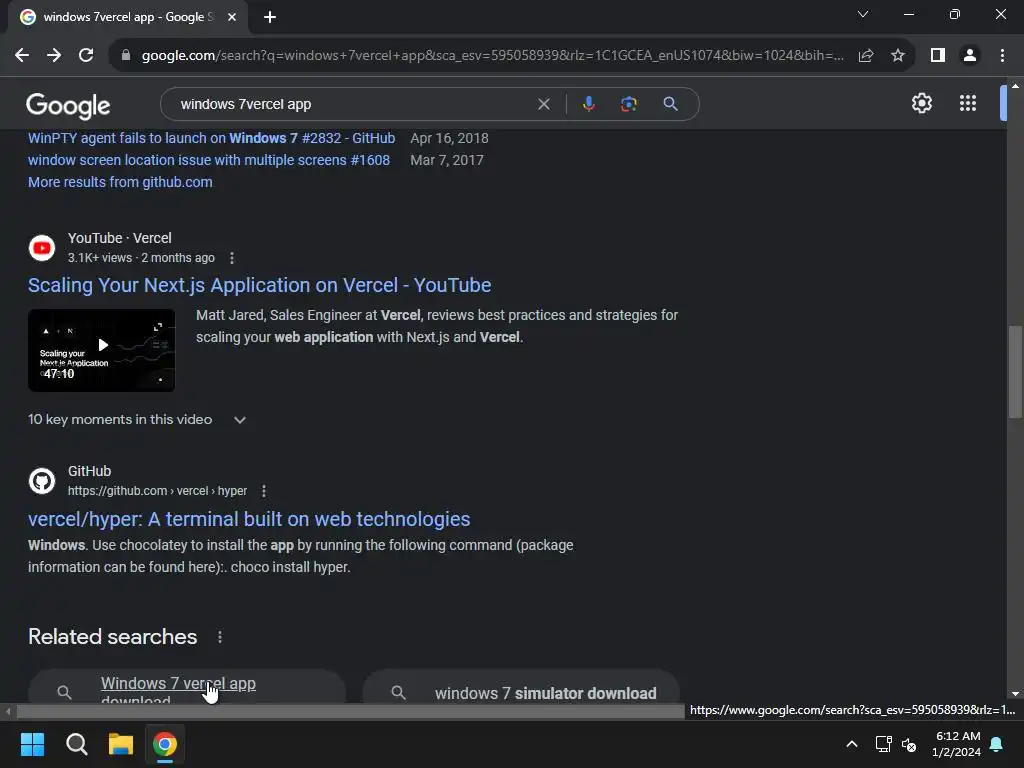Open the vercel/hyper terminal result link
Screen dimensions: 1024x768
pyautogui.click(x=249, y=519)
